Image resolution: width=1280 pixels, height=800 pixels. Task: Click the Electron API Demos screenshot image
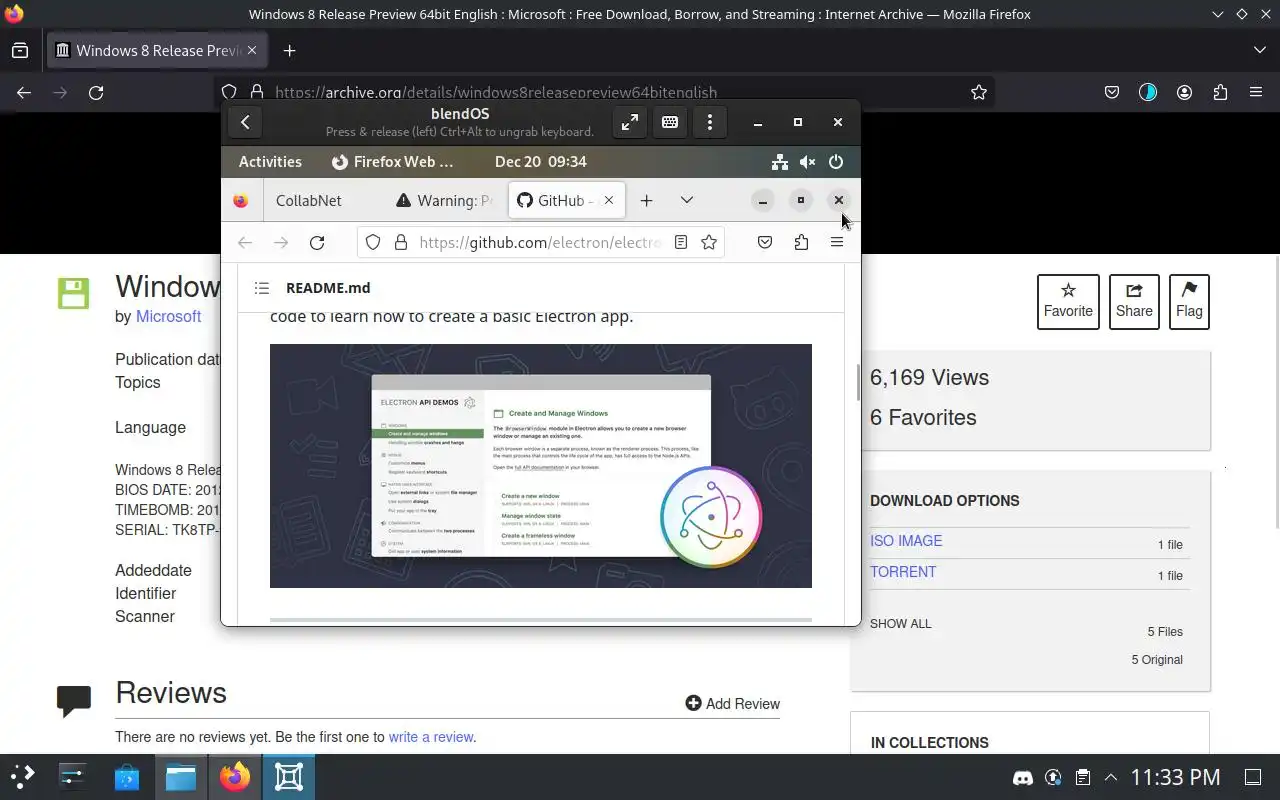[541, 466]
